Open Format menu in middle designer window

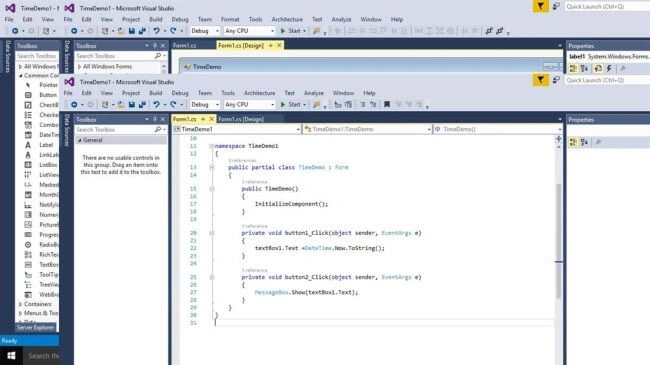pyautogui.click(x=230, y=19)
